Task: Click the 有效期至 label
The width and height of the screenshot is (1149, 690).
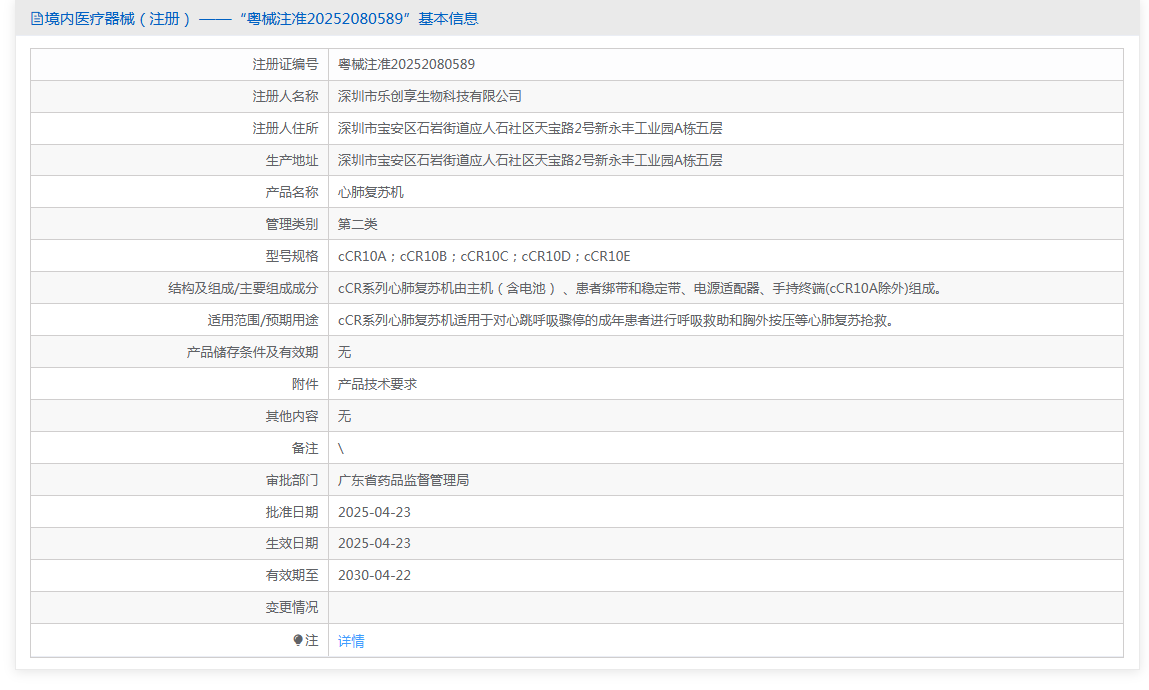Action: click(x=292, y=576)
